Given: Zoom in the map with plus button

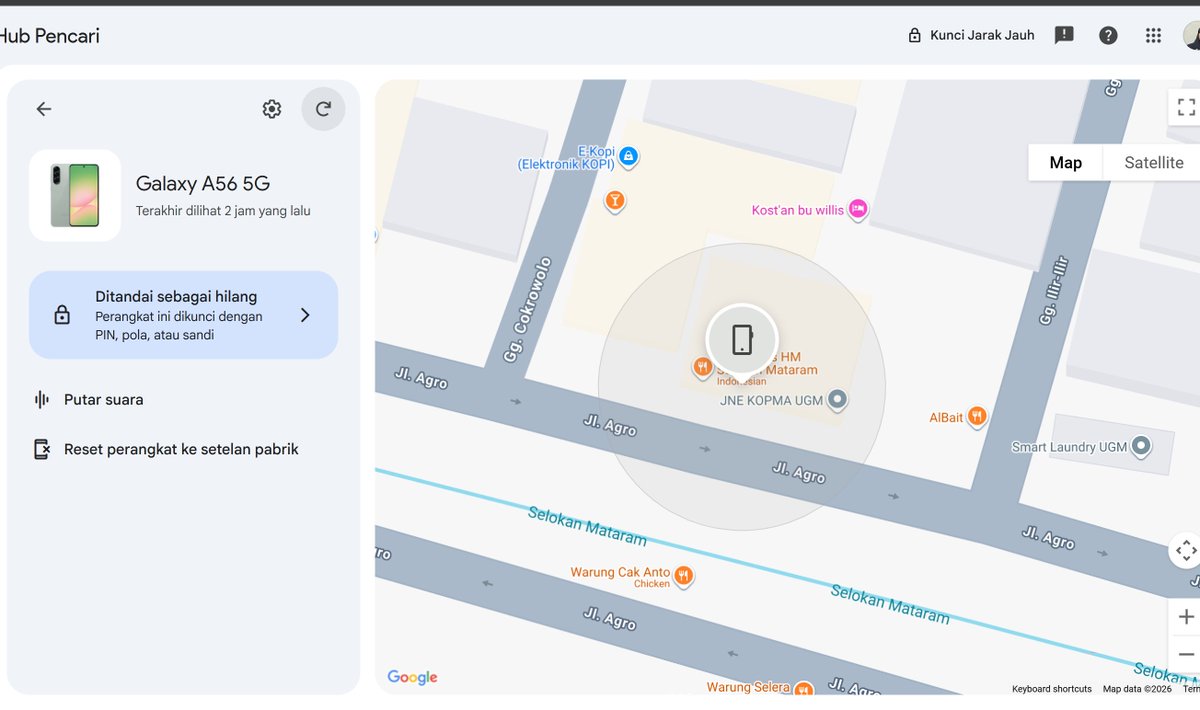Looking at the screenshot, I should (1186, 617).
